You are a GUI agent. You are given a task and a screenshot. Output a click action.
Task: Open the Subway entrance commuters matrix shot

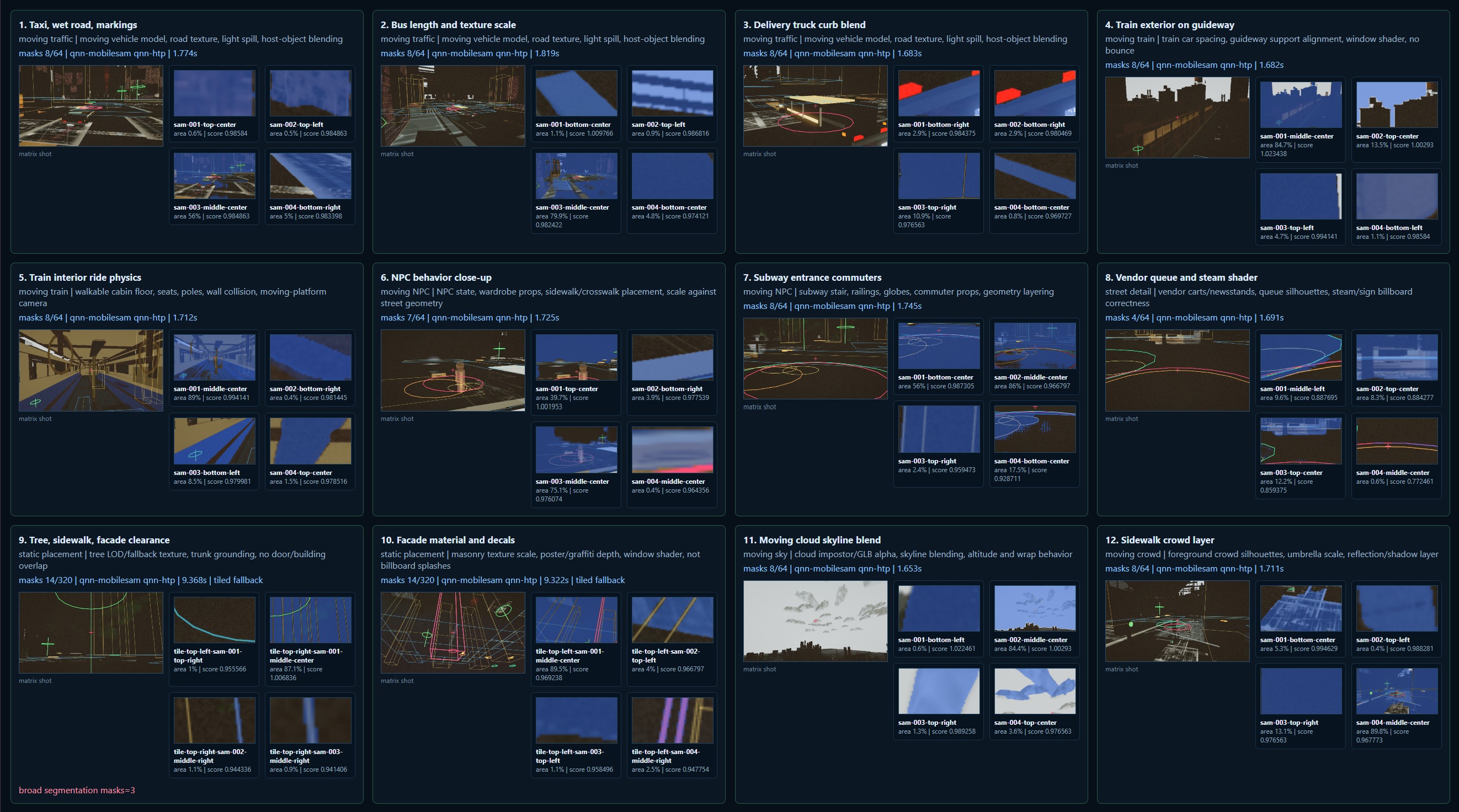click(x=815, y=359)
